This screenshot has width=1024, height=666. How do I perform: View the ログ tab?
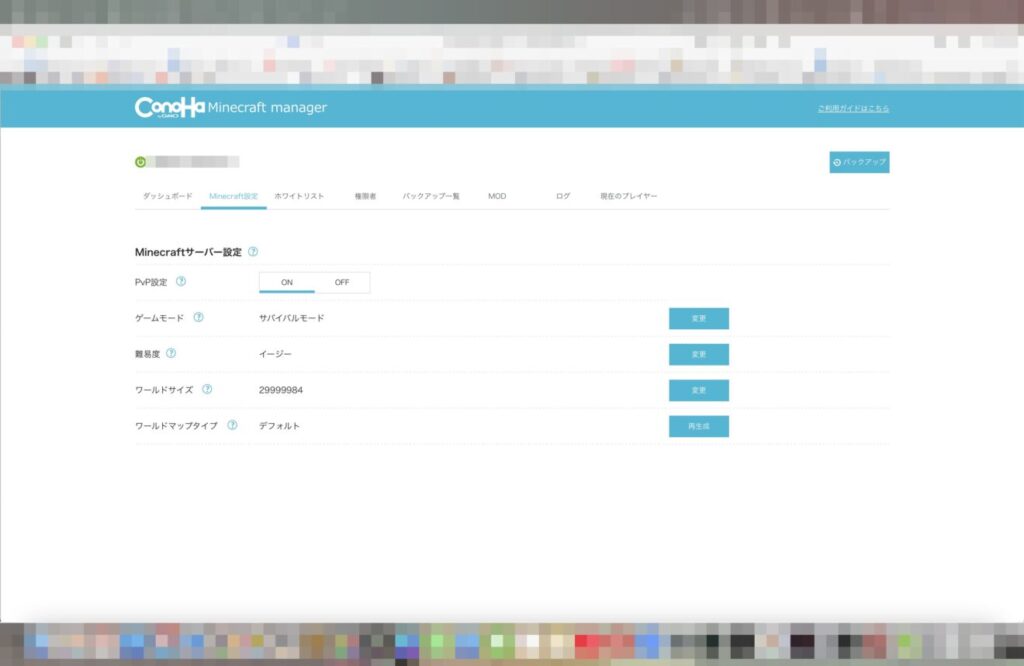[x=563, y=196]
